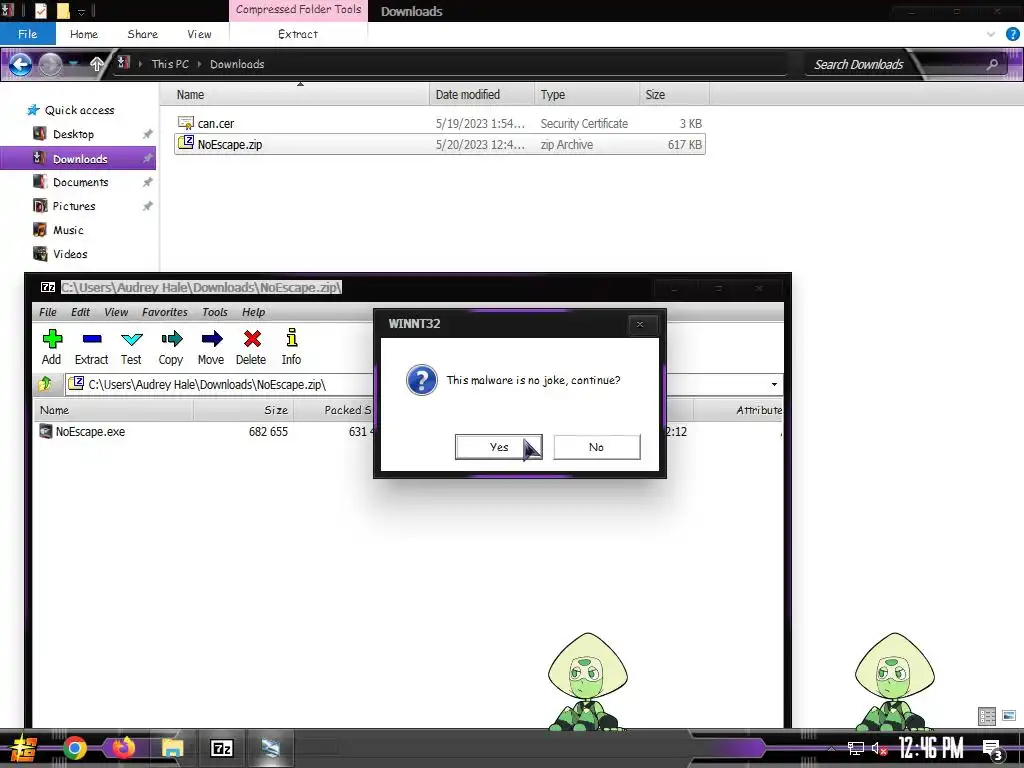Sort Explorer files by Date modified
1024x768 pixels.
coord(481,95)
